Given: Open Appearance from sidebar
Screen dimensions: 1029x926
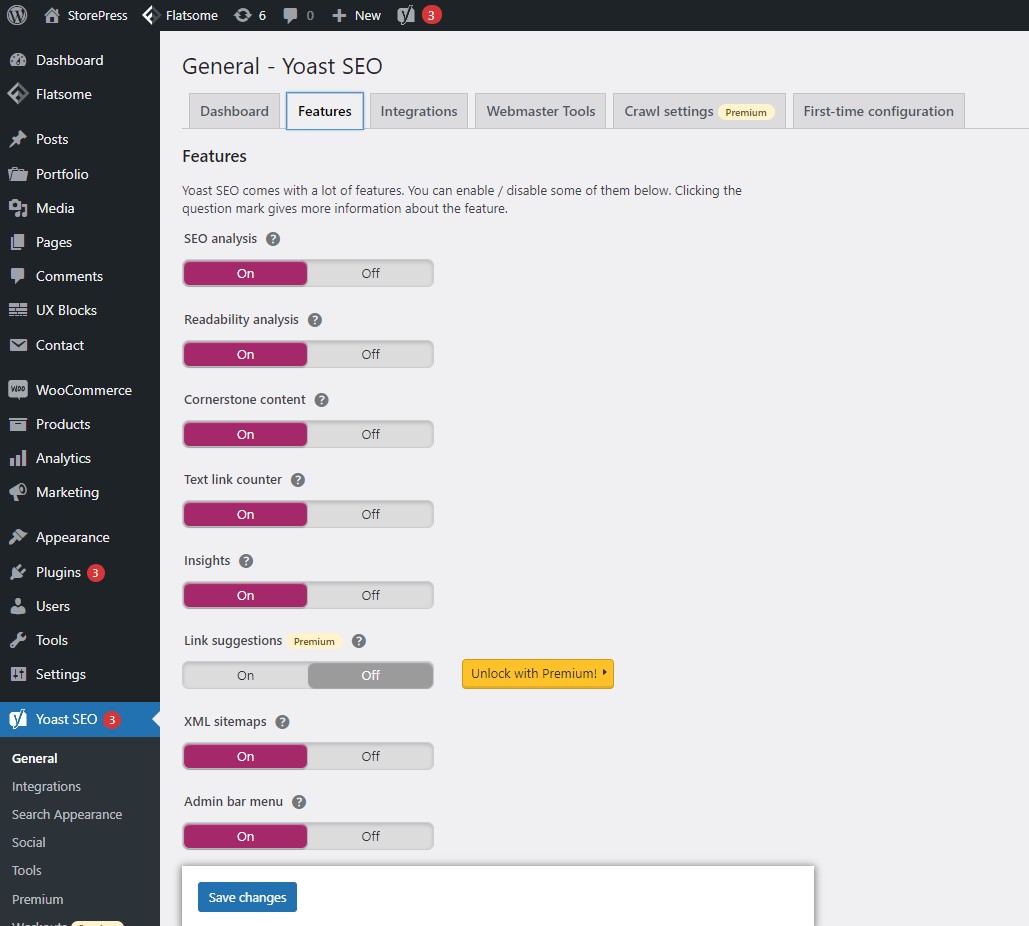Looking at the screenshot, I should [x=80, y=537].
